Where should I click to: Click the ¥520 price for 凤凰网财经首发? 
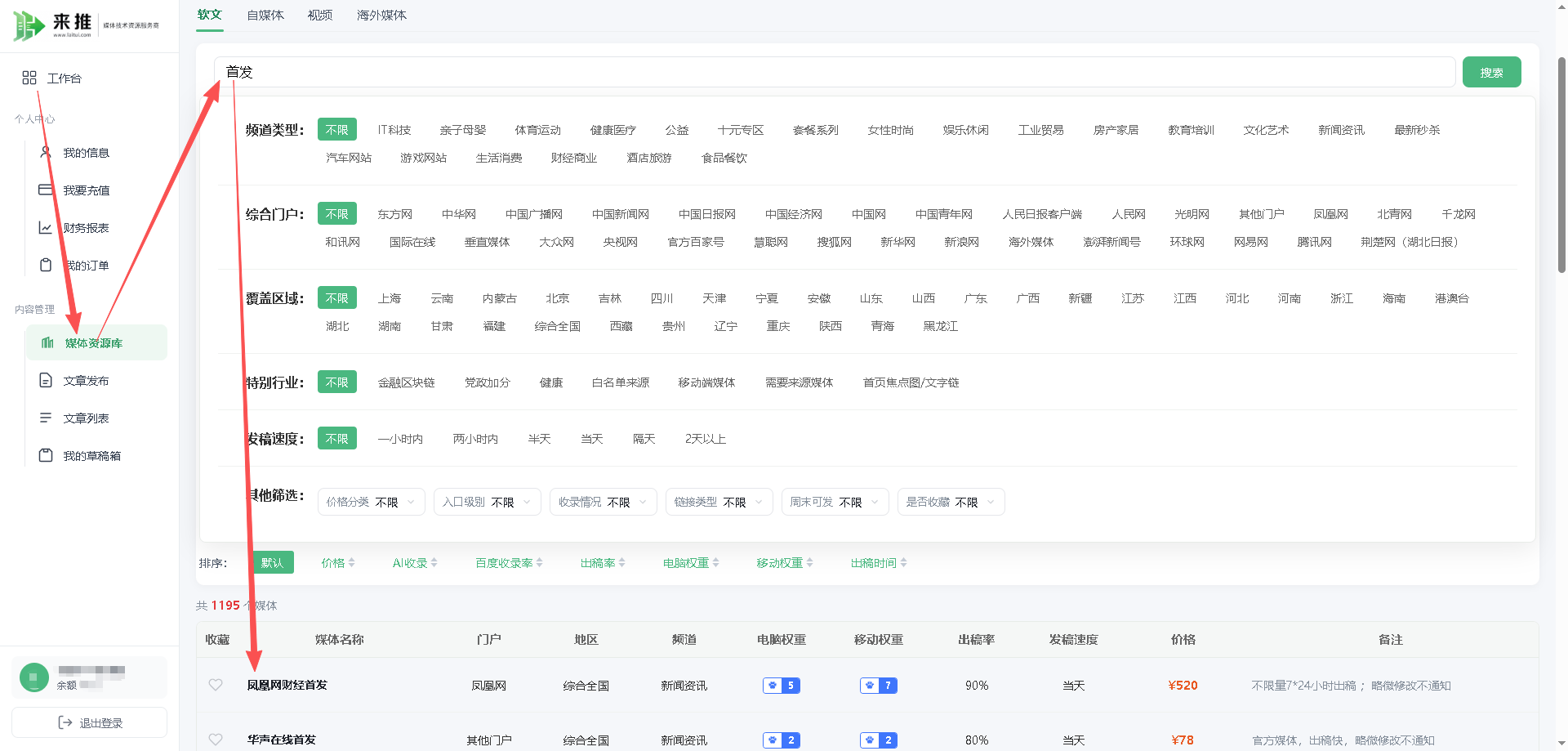[x=1183, y=686]
